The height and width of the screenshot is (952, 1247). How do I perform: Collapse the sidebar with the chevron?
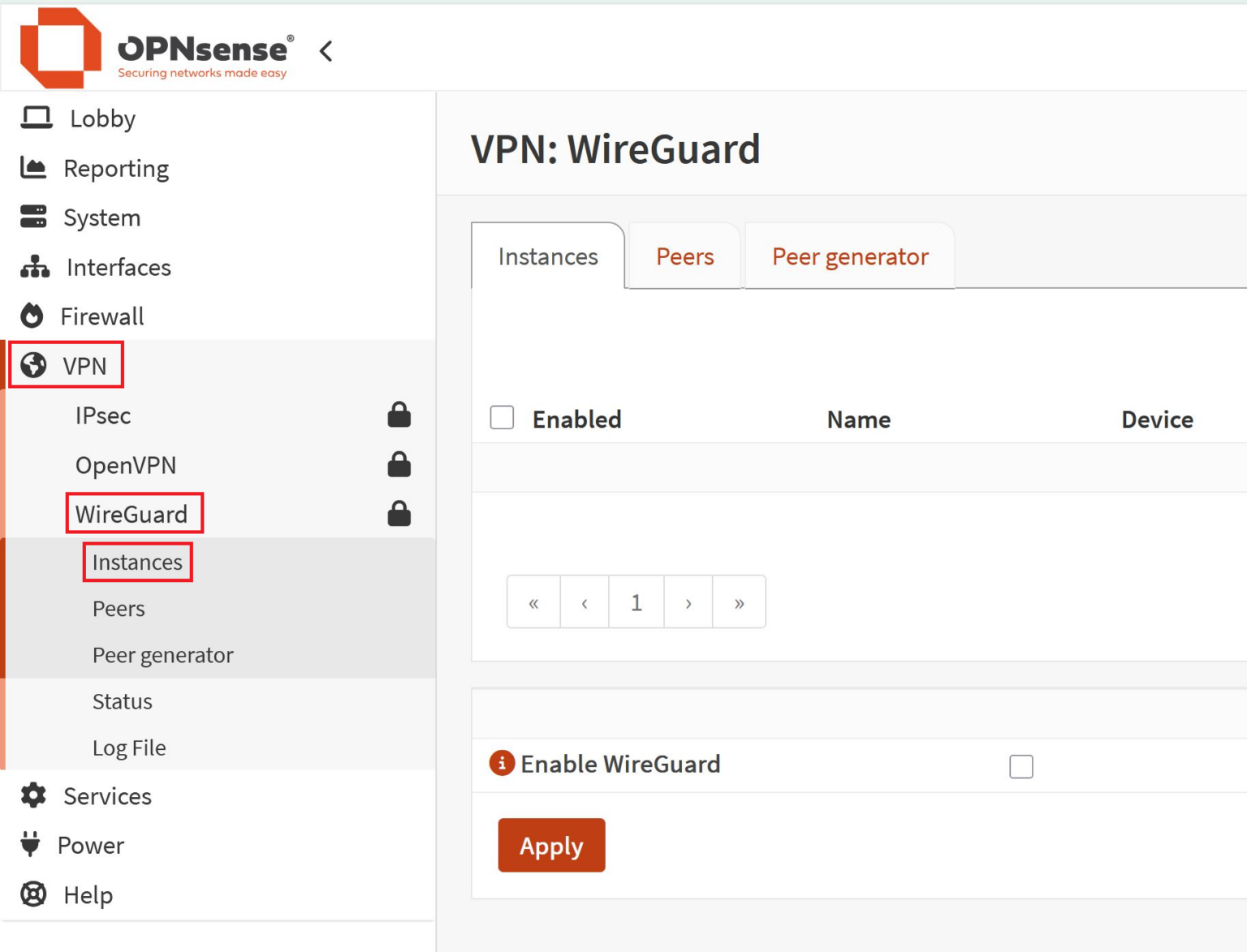[x=326, y=50]
